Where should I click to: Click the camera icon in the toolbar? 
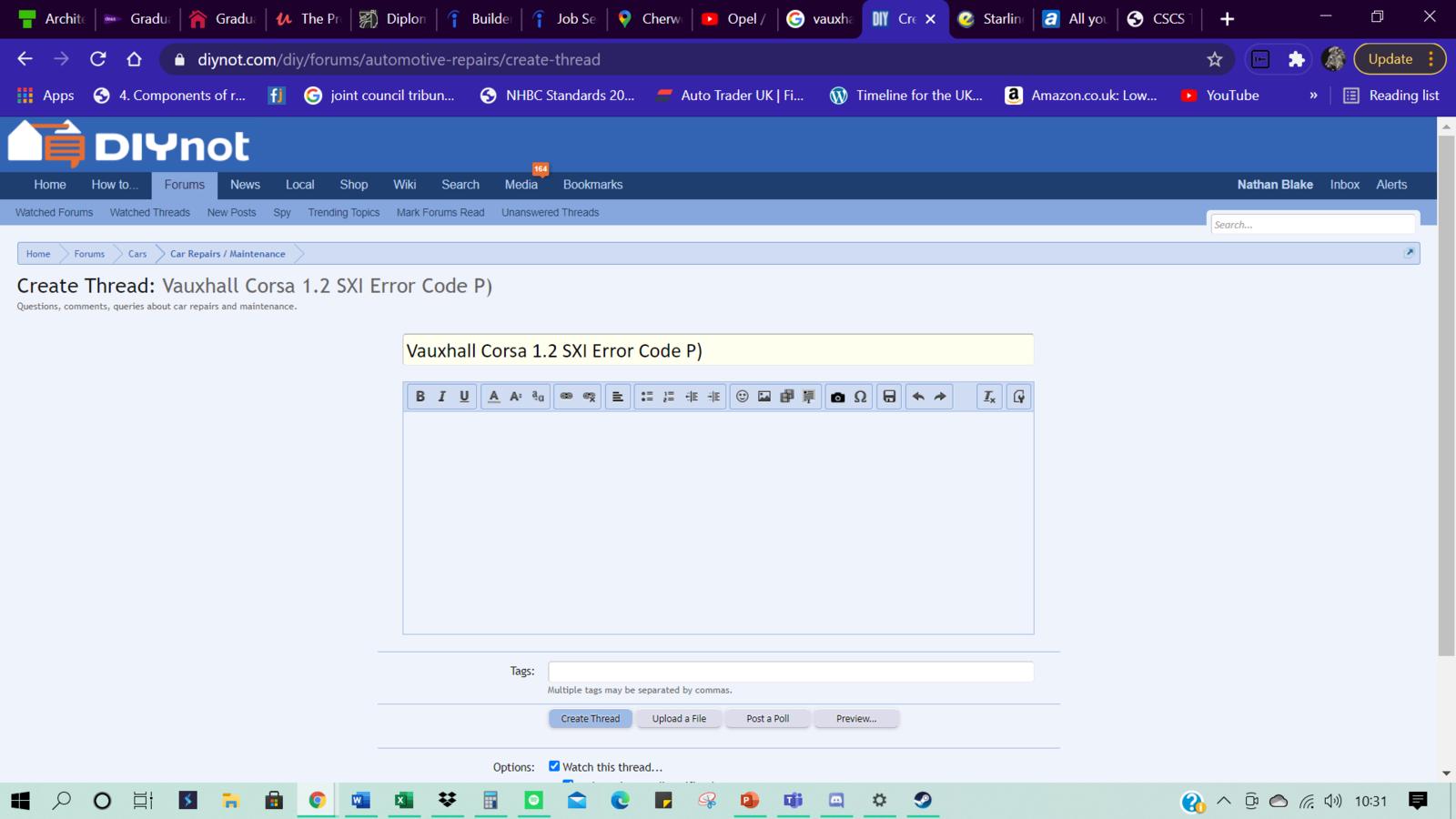point(837,397)
